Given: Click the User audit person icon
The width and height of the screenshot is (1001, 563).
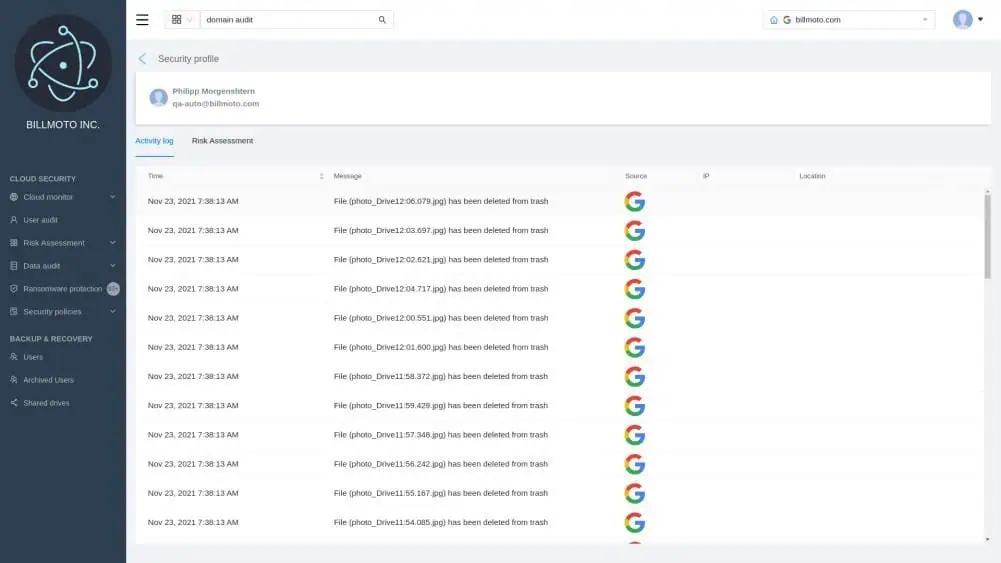Looking at the screenshot, I should 13,220.
